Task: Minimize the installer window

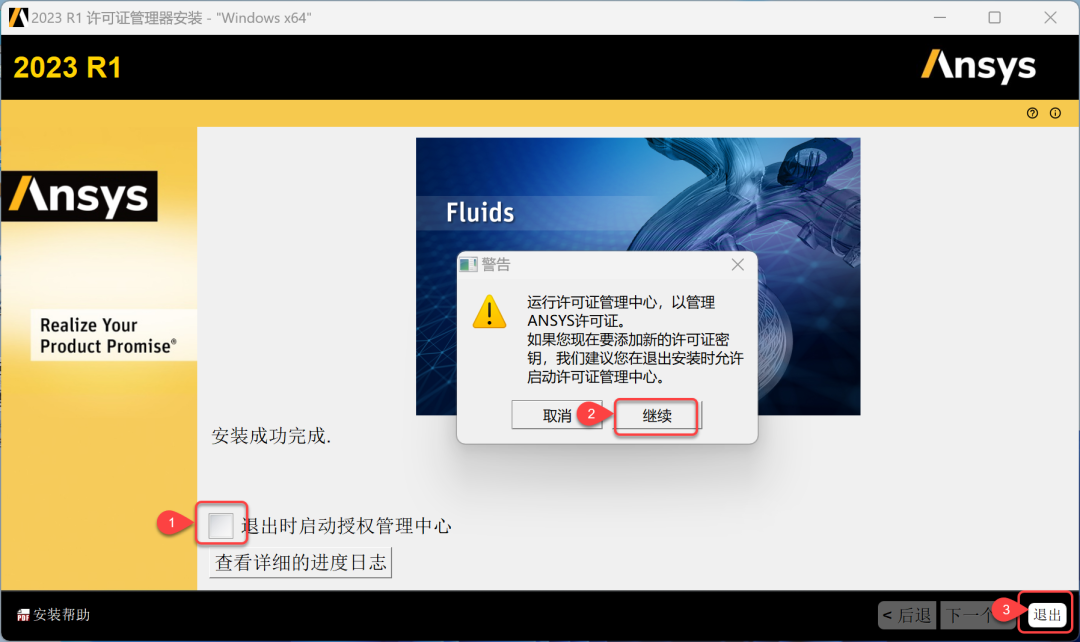Action: (939, 17)
